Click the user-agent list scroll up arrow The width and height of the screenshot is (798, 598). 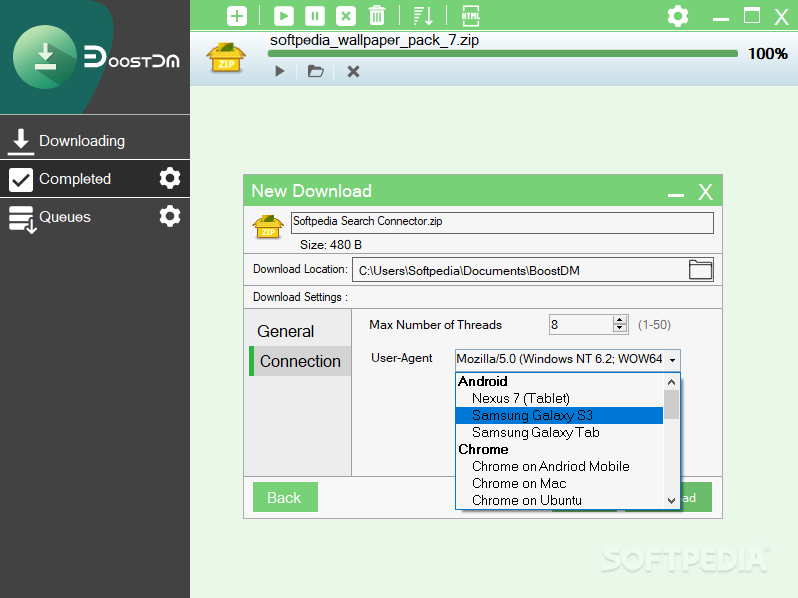(x=671, y=382)
